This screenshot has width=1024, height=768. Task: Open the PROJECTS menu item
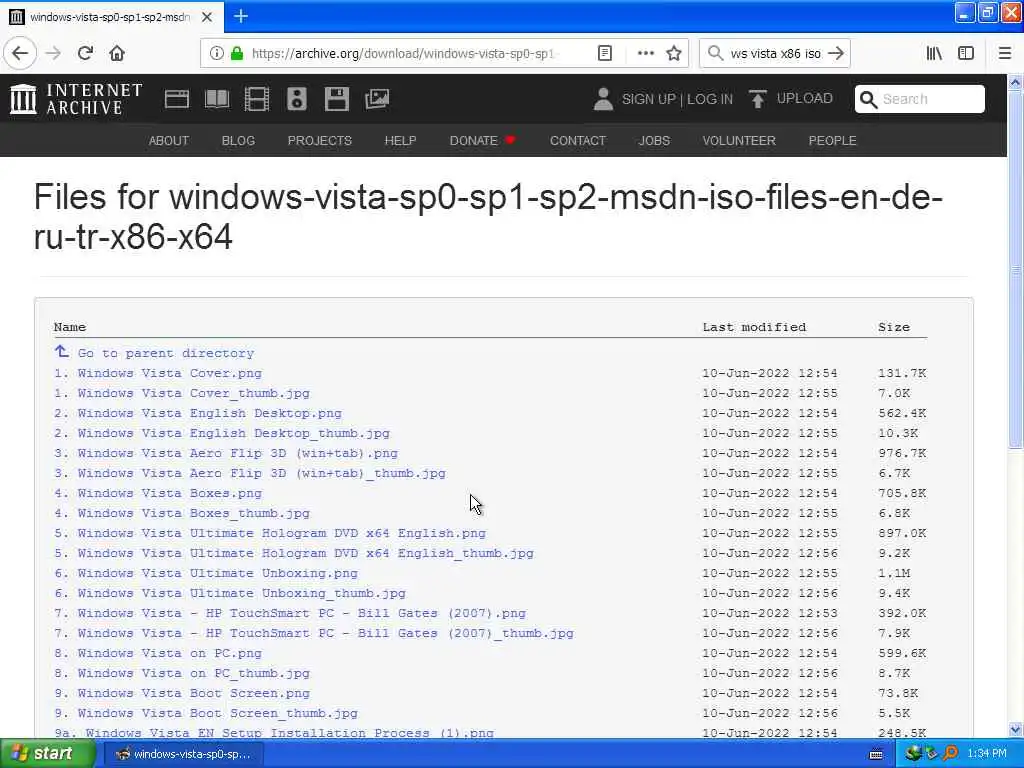[319, 140]
